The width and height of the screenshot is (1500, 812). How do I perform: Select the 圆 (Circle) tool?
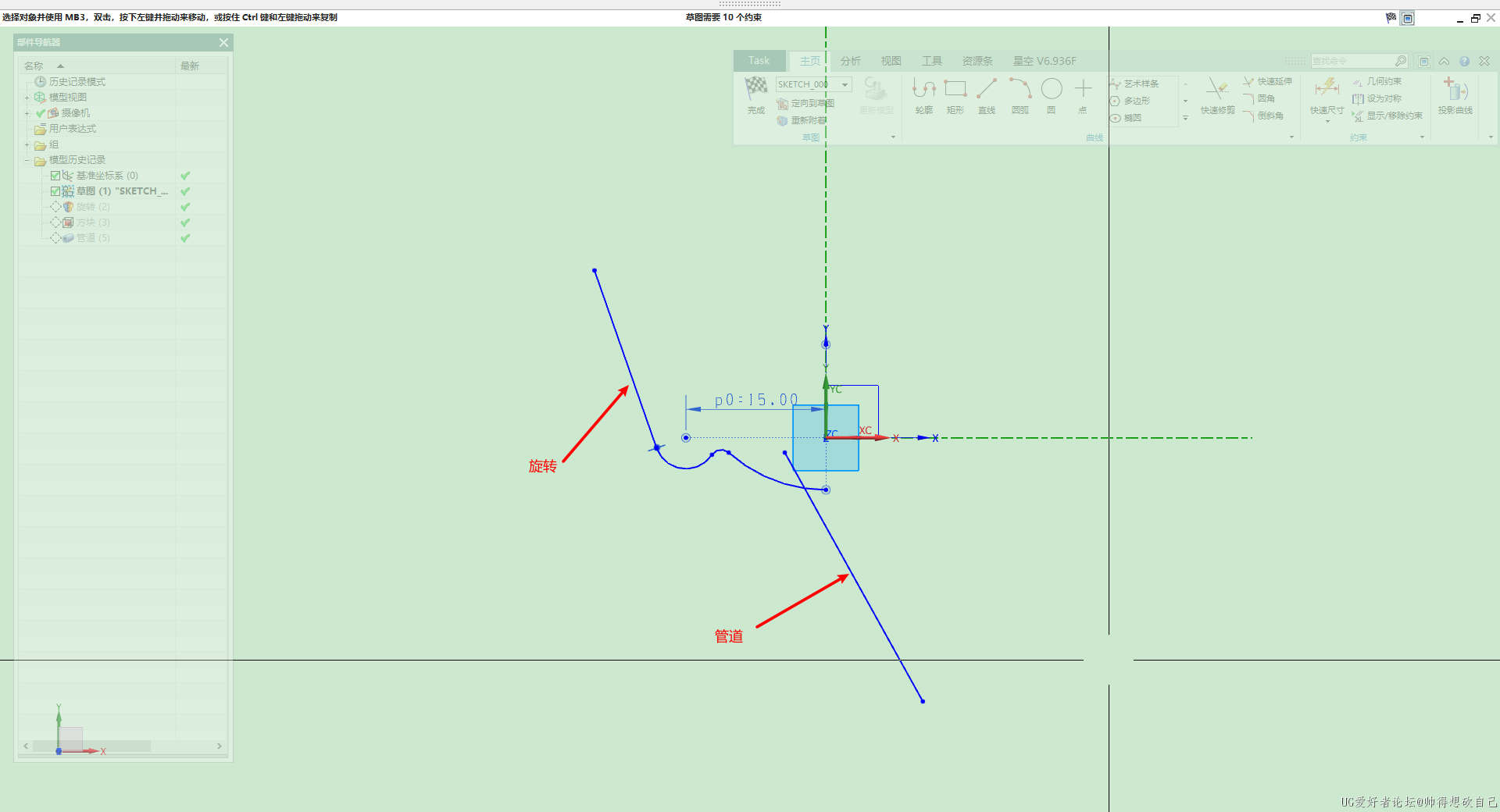(1052, 89)
